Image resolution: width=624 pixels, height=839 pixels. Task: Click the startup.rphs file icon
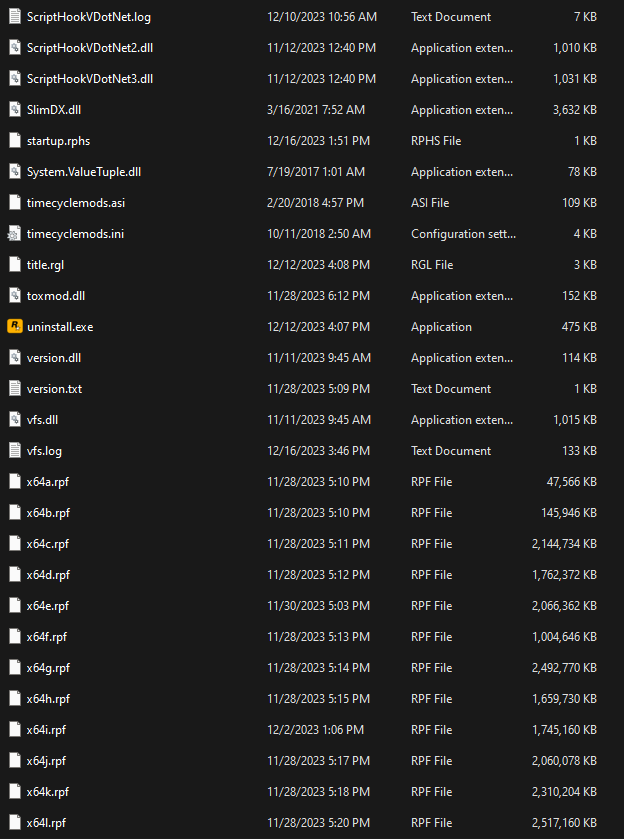[x=15, y=140]
